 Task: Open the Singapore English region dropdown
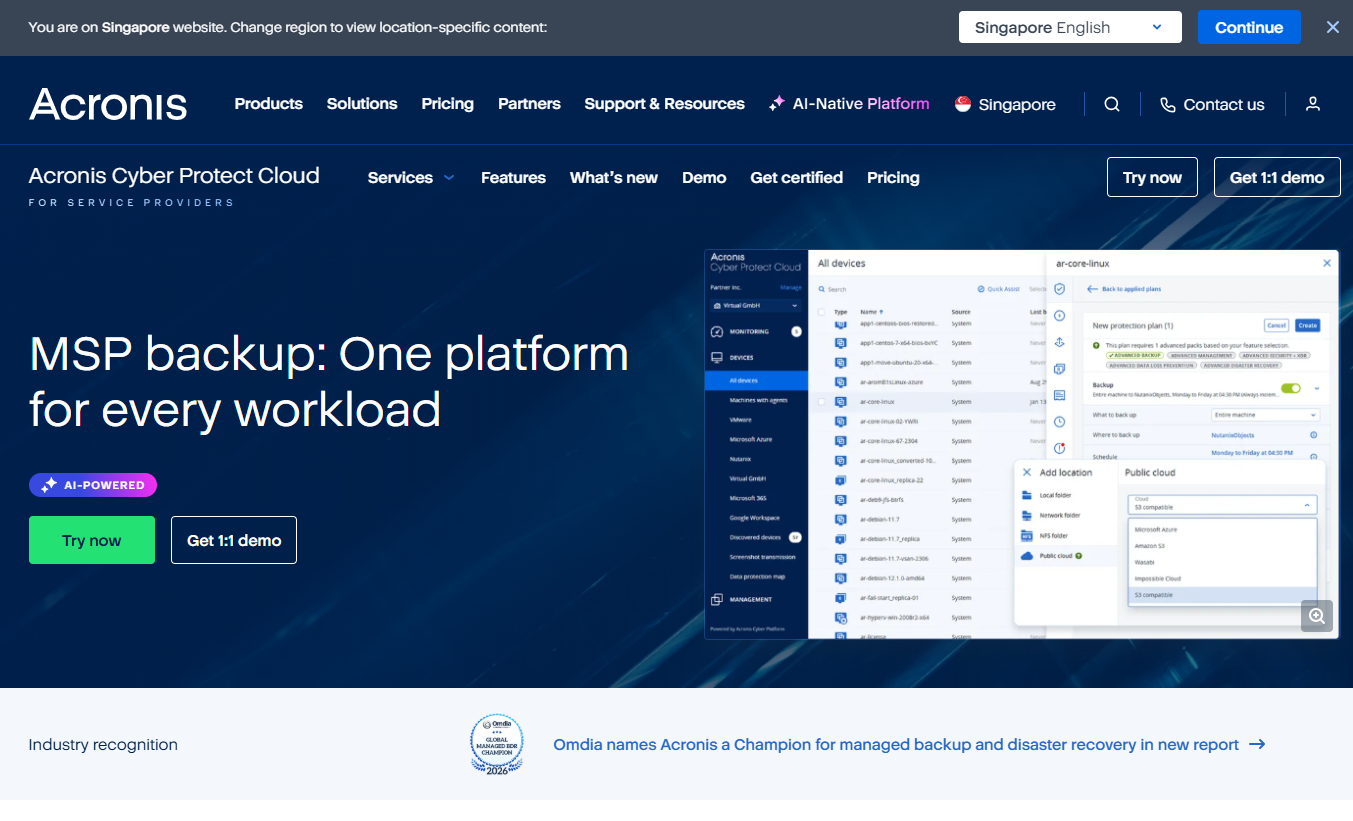1070,27
